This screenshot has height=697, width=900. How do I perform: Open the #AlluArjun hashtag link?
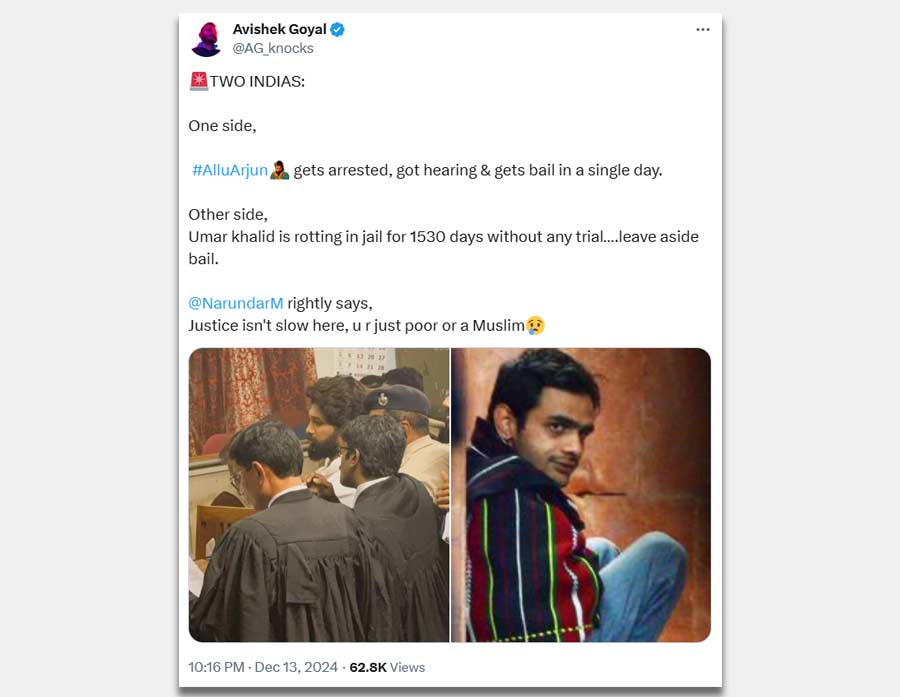click(230, 171)
